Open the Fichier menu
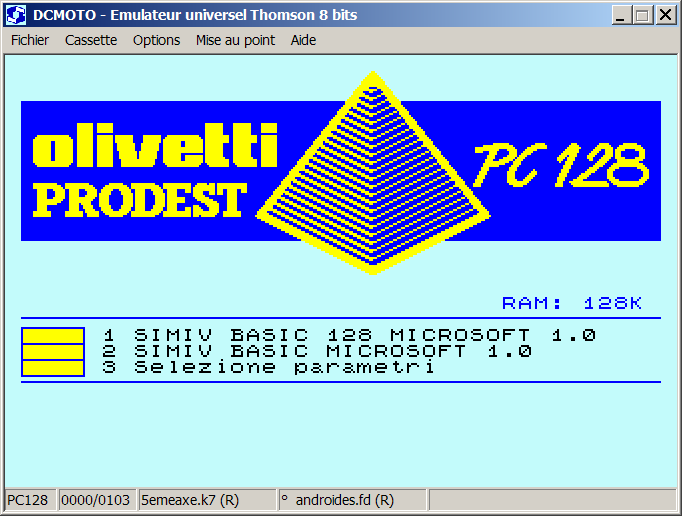 tap(30, 40)
